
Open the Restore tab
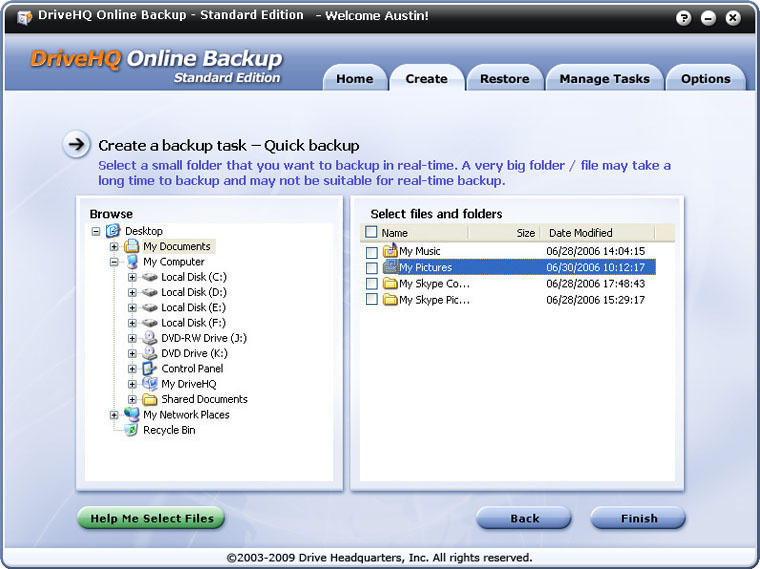coord(505,79)
